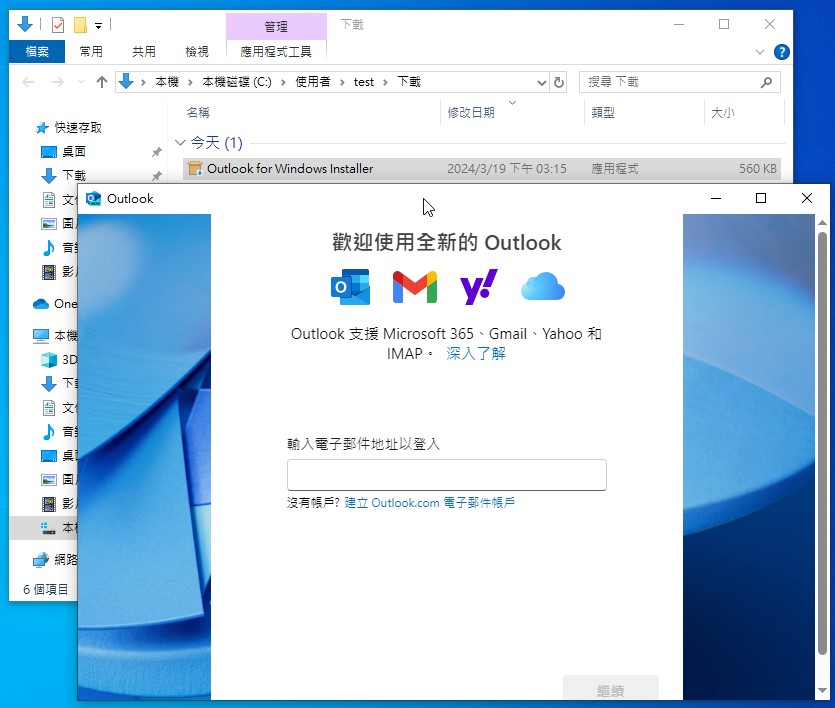This screenshot has height=708, width=835.
Task: Collapse the 今天 (1) group
Action: 180,143
